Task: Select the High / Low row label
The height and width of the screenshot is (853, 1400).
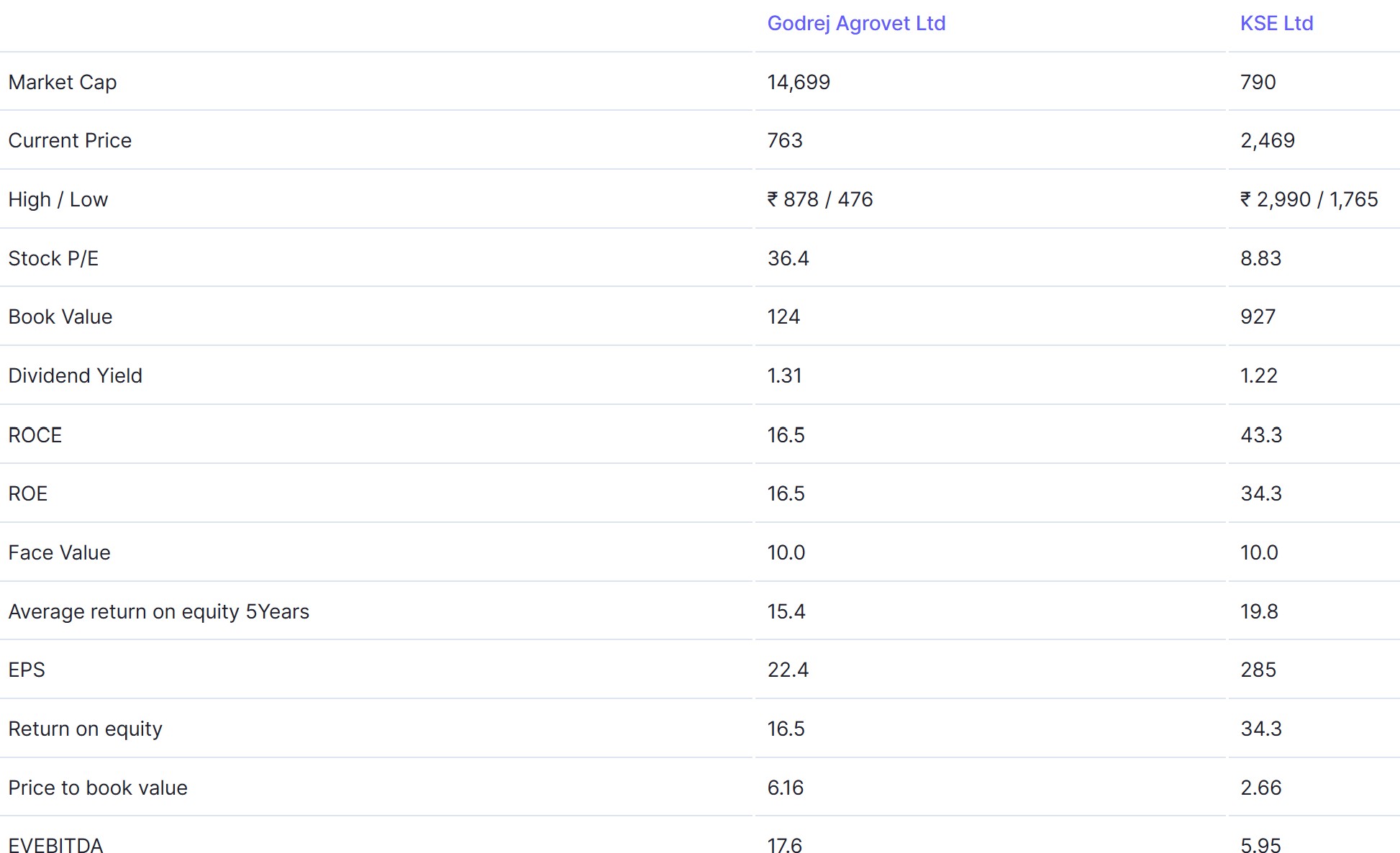Action: coord(58,199)
